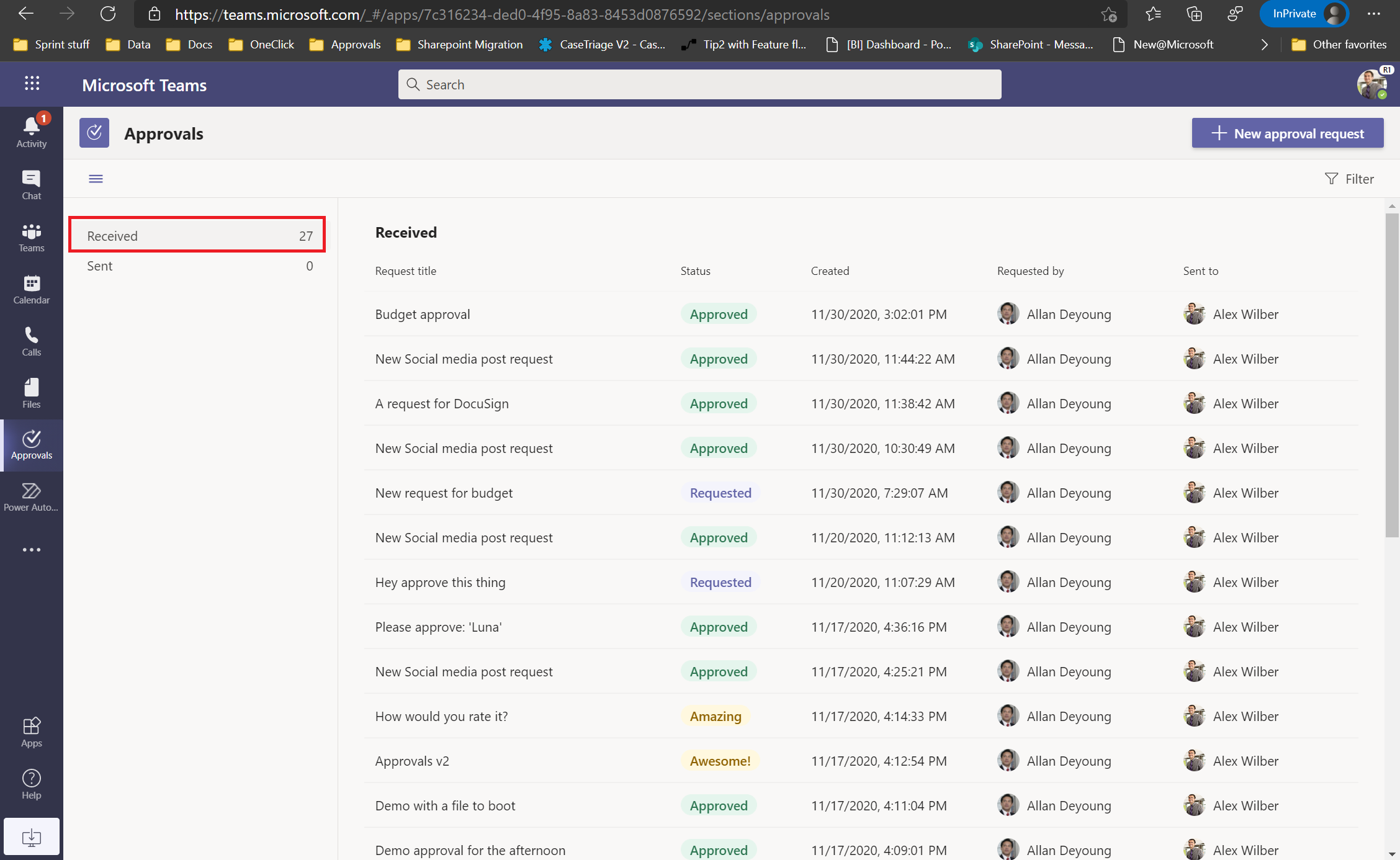The image size is (1400, 860).
Task: Click the Filter button
Action: click(1349, 178)
